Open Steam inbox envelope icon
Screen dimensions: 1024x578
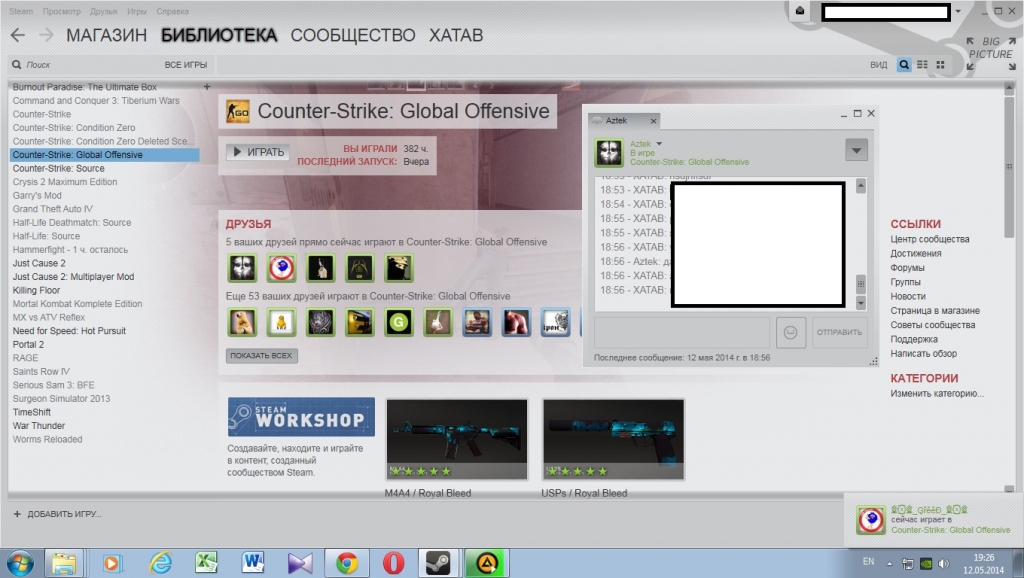pyautogui.click(x=800, y=11)
